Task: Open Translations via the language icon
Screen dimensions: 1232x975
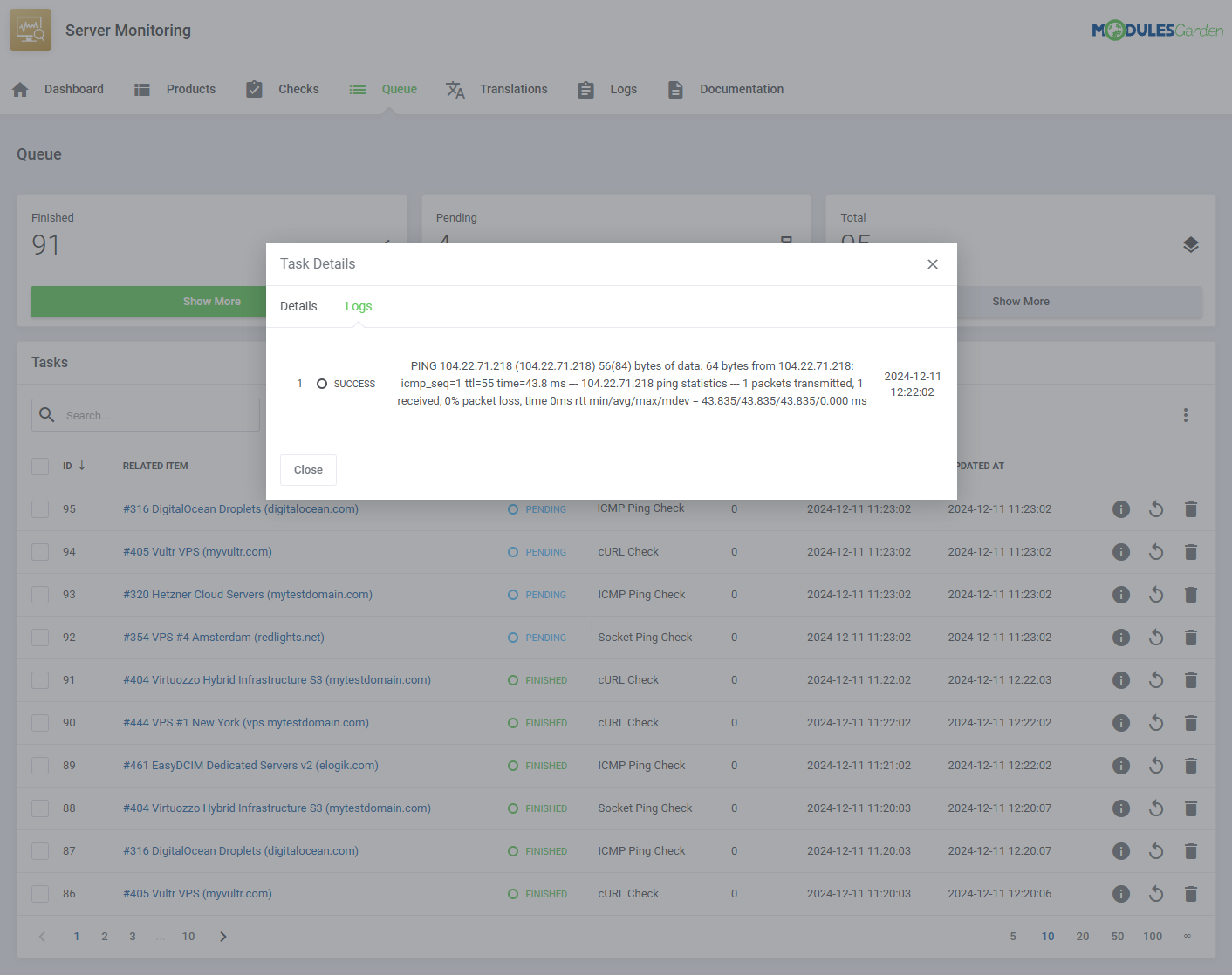Action: click(x=455, y=89)
